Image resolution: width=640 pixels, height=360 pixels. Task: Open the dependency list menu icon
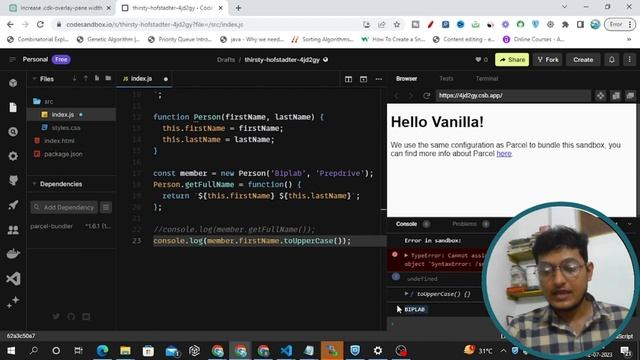[106, 207]
